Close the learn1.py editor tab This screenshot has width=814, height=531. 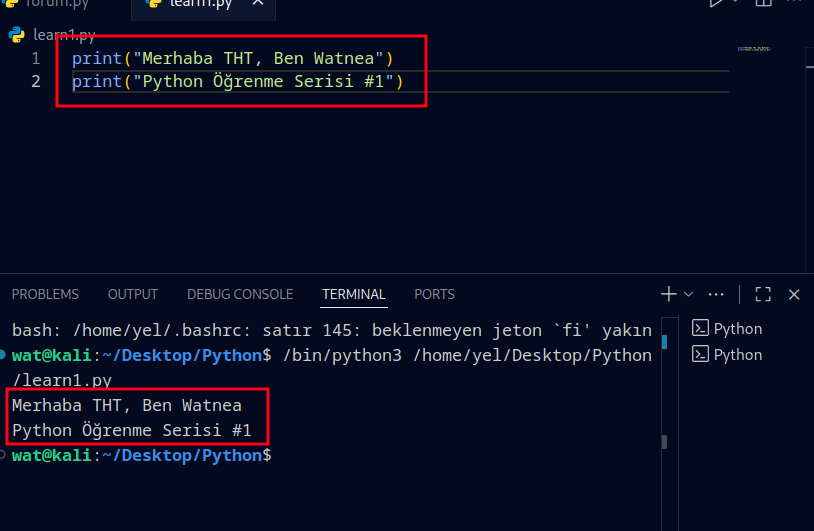click(x=258, y=3)
